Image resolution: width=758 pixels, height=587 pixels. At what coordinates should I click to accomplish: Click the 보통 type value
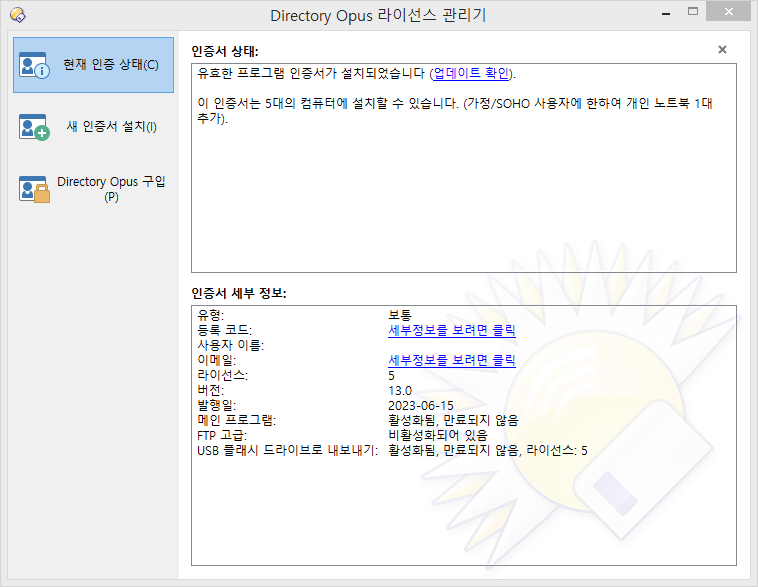pyautogui.click(x=400, y=315)
